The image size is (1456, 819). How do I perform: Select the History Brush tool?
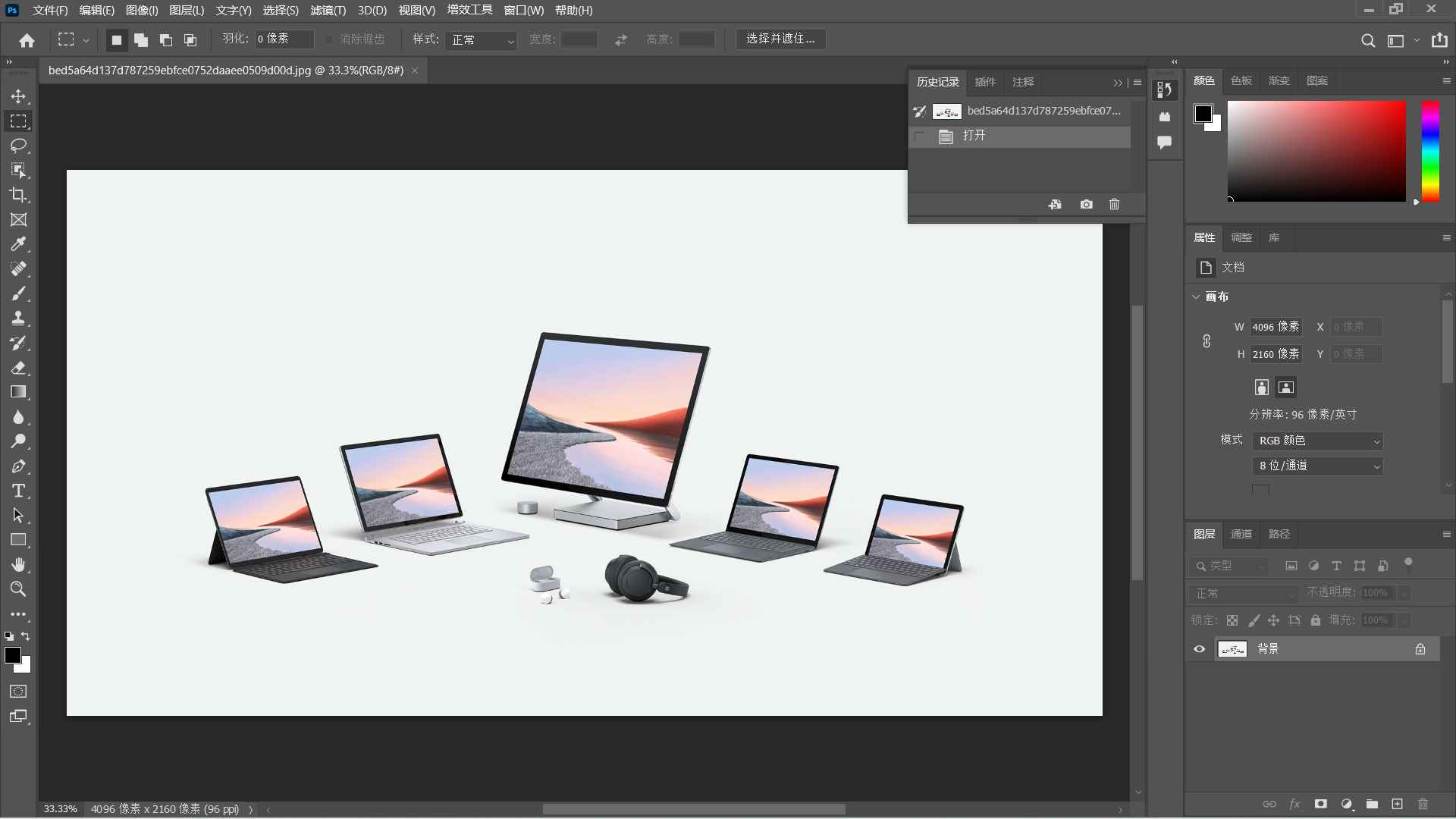pos(18,343)
